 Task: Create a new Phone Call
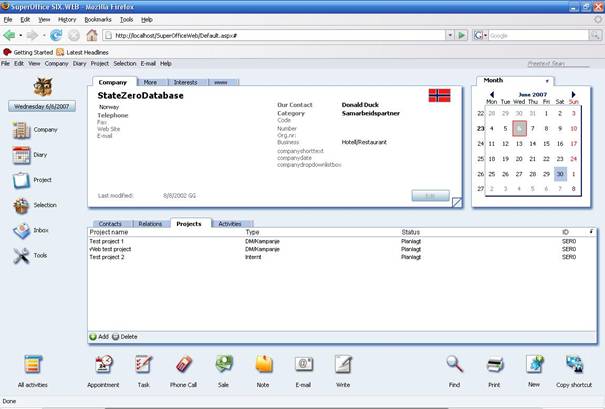click(x=184, y=364)
